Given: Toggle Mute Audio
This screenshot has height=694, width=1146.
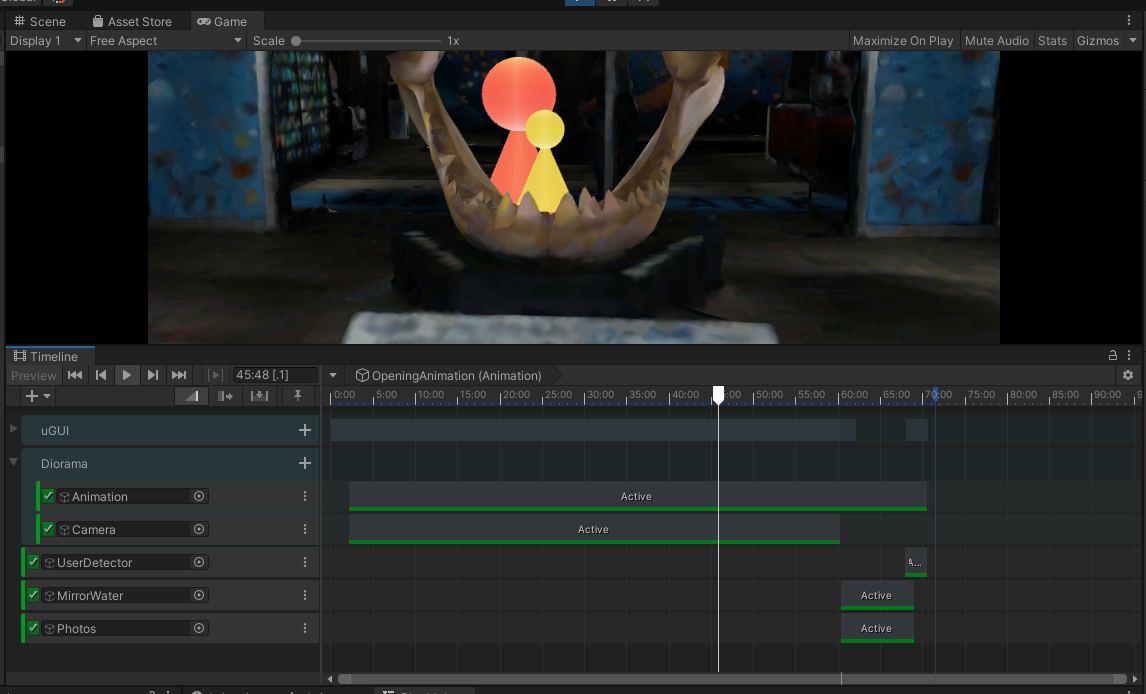Looking at the screenshot, I should pos(996,41).
